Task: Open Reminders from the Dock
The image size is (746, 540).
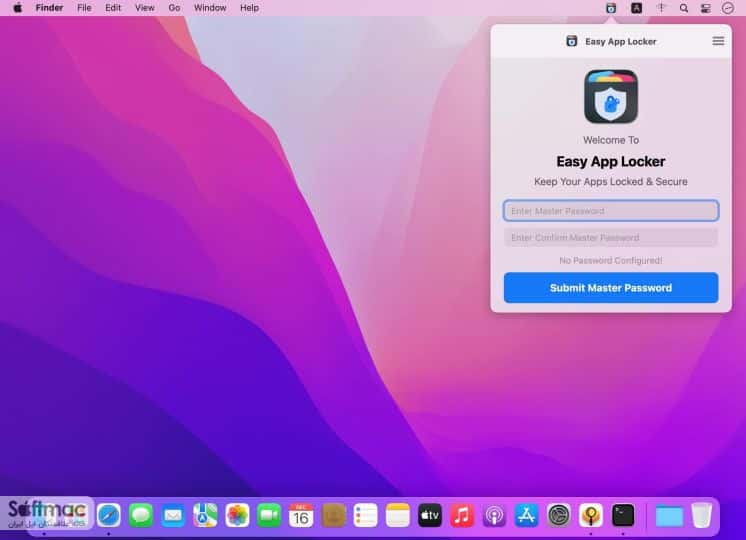Action: 365,515
